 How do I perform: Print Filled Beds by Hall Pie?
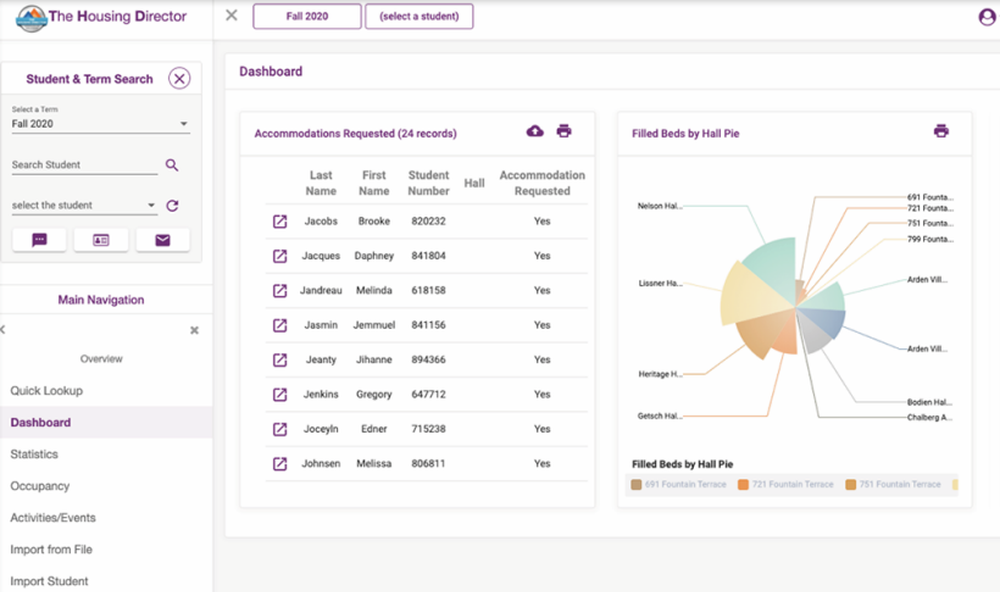click(941, 131)
